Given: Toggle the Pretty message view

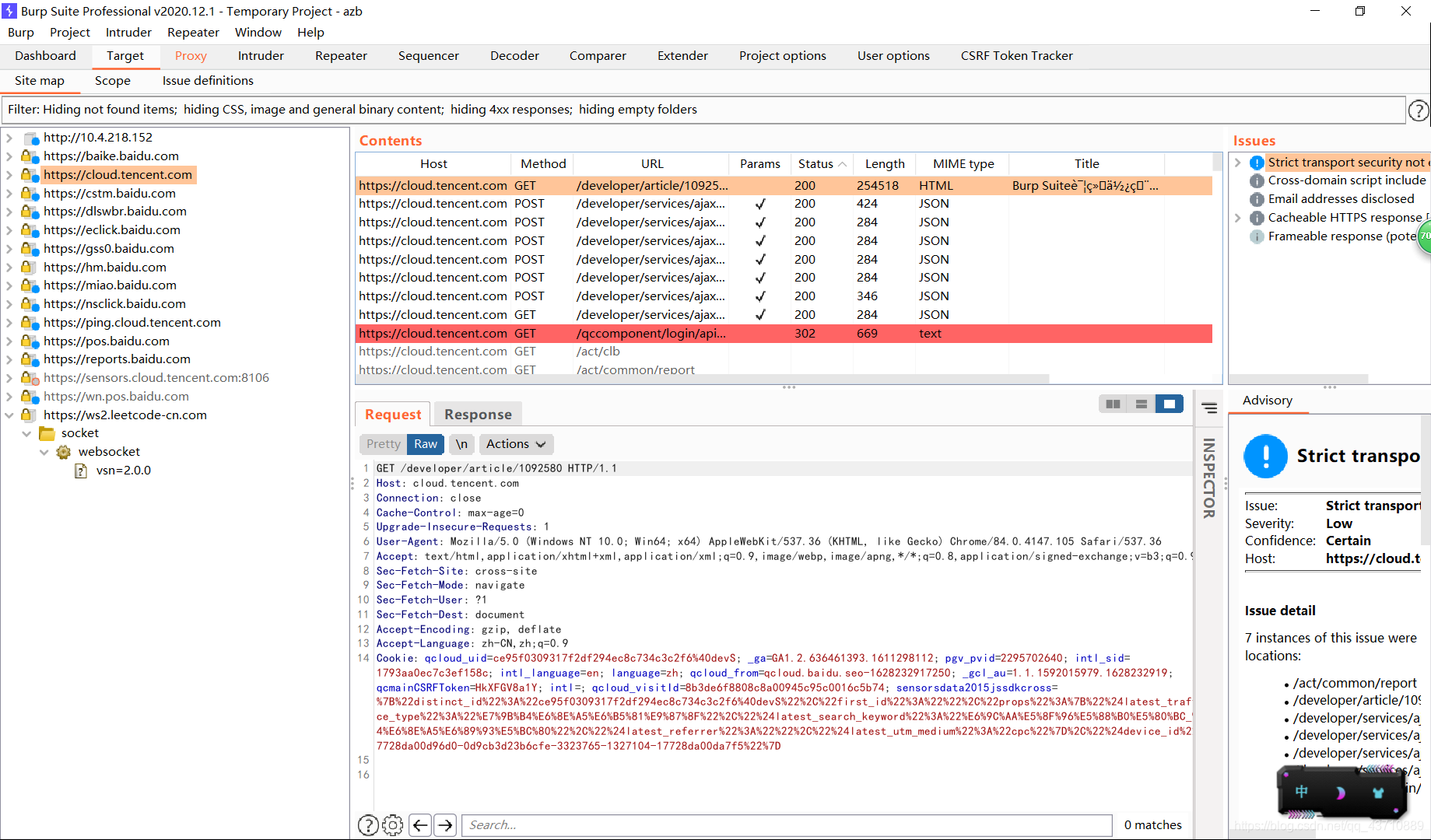Looking at the screenshot, I should 383,444.
